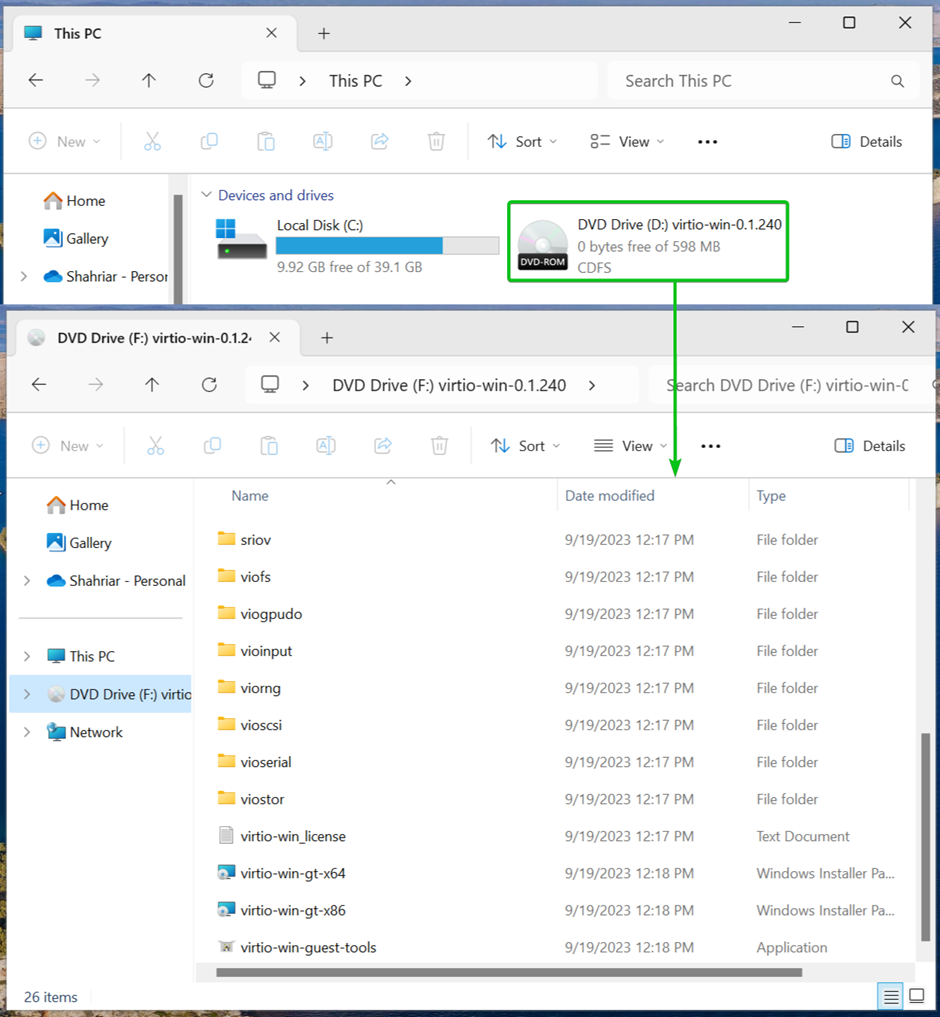Viewport: 940px width, 1017px height.
Task: Click Share icon in This PC window toolbar
Action: coord(380,141)
